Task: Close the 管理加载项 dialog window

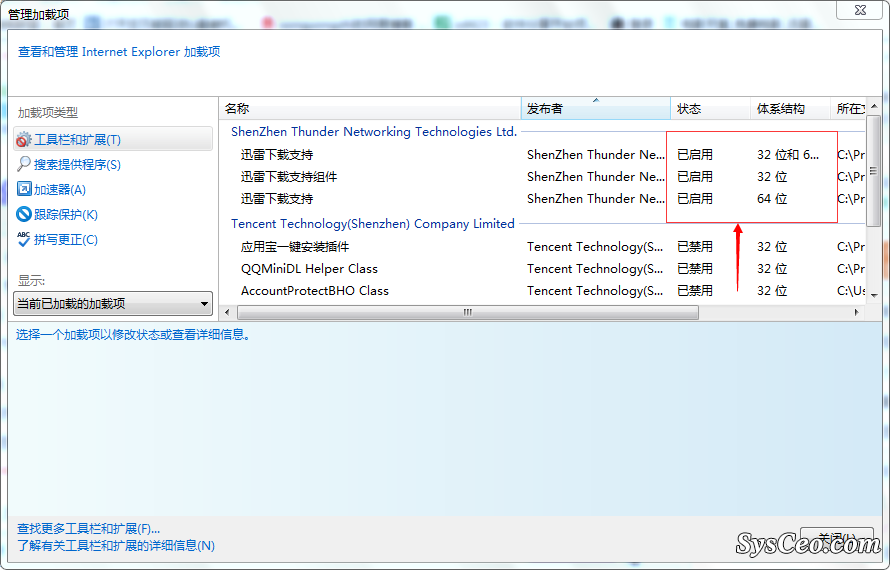Action: pyautogui.click(x=860, y=10)
